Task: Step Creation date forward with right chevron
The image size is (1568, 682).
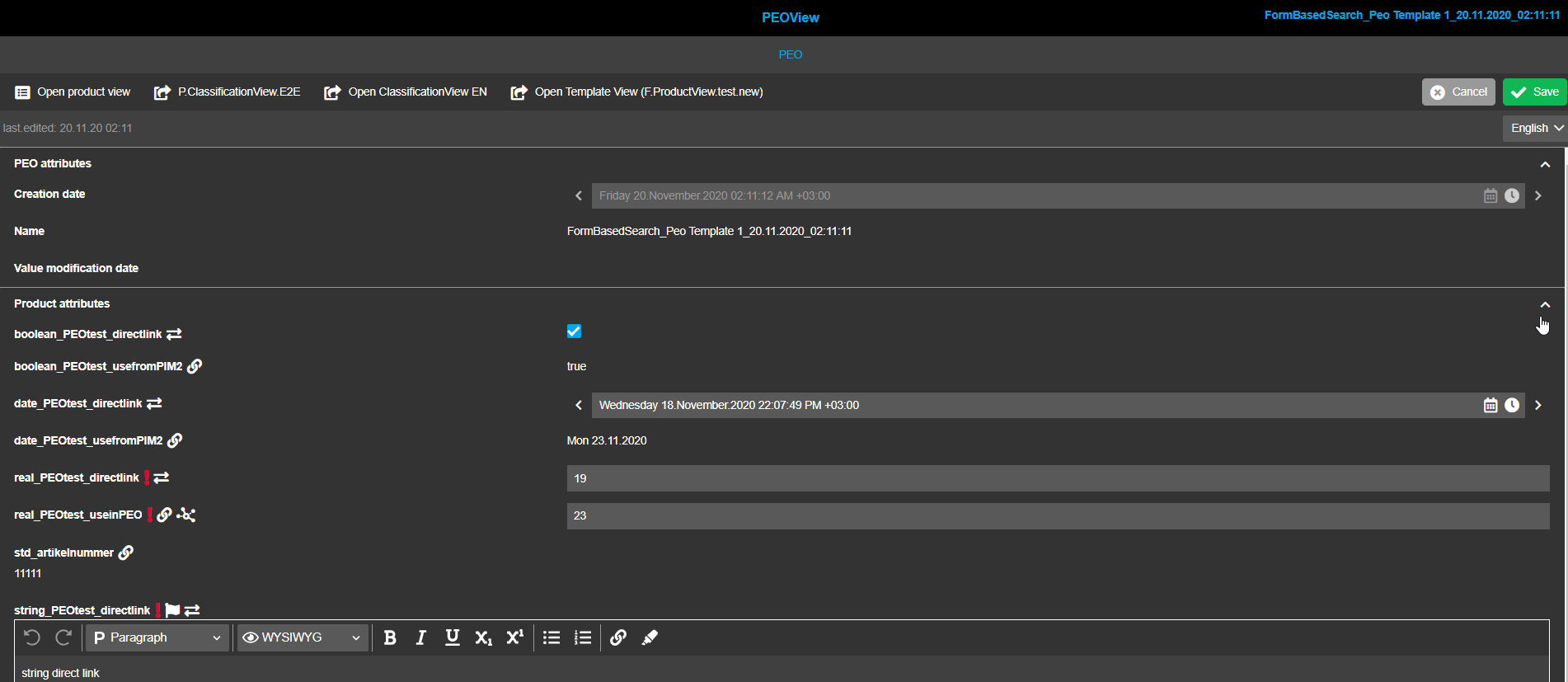Action: tap(1538, 195)
